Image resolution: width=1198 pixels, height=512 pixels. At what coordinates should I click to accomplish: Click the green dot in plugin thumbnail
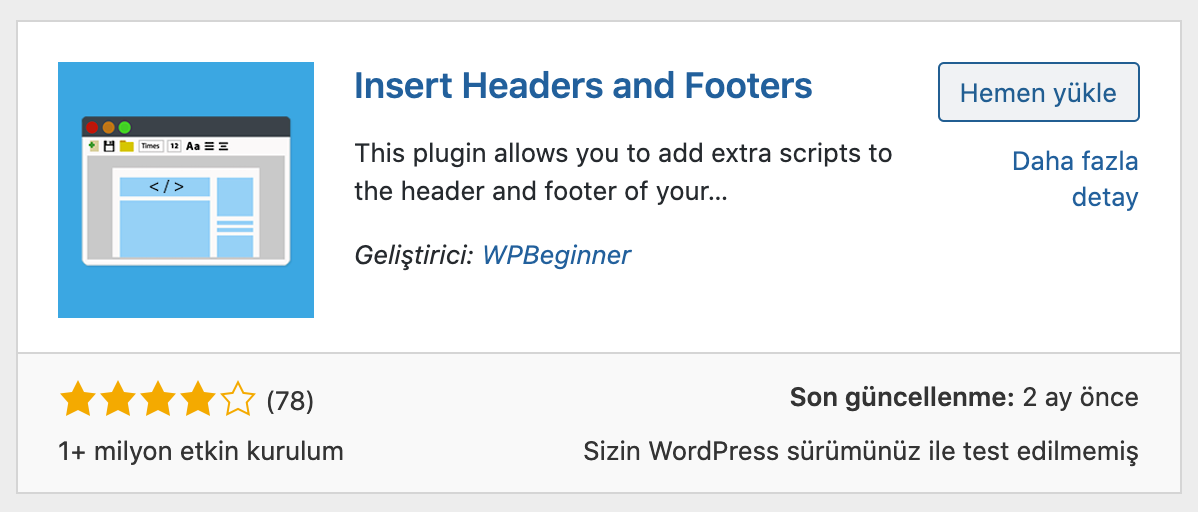(125, 128)
